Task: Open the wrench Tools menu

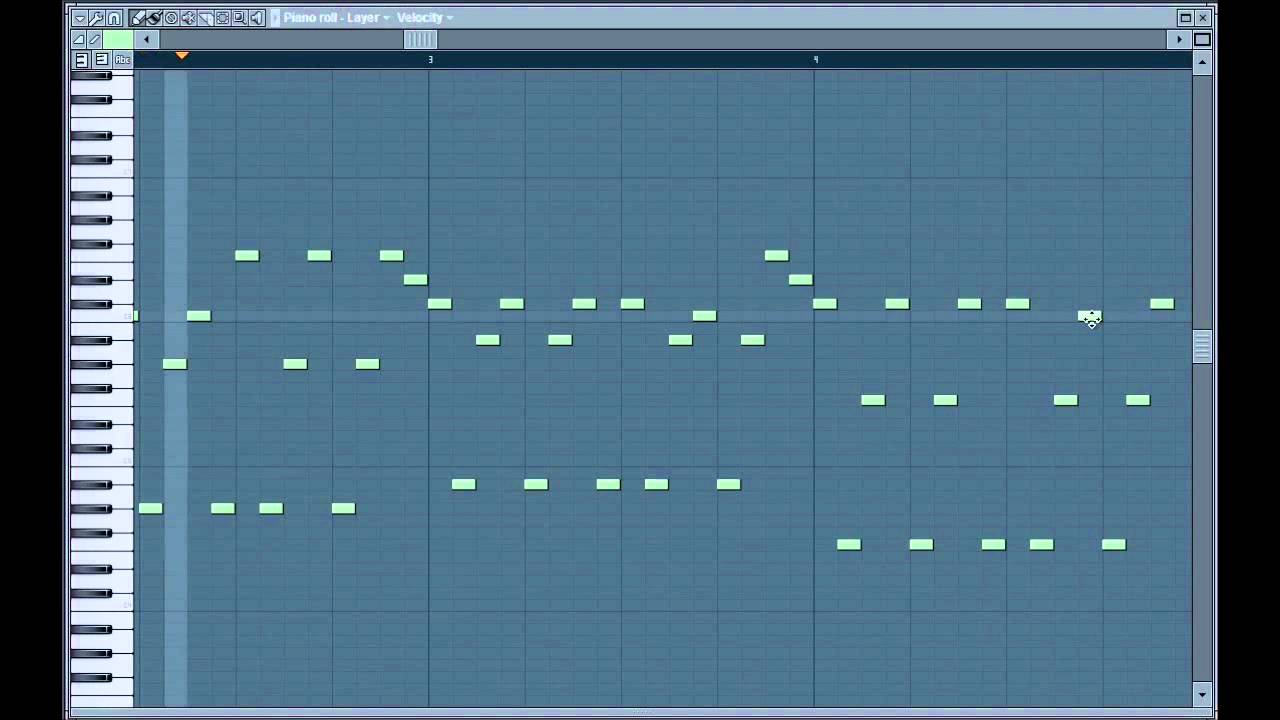Action: [96, 18]
